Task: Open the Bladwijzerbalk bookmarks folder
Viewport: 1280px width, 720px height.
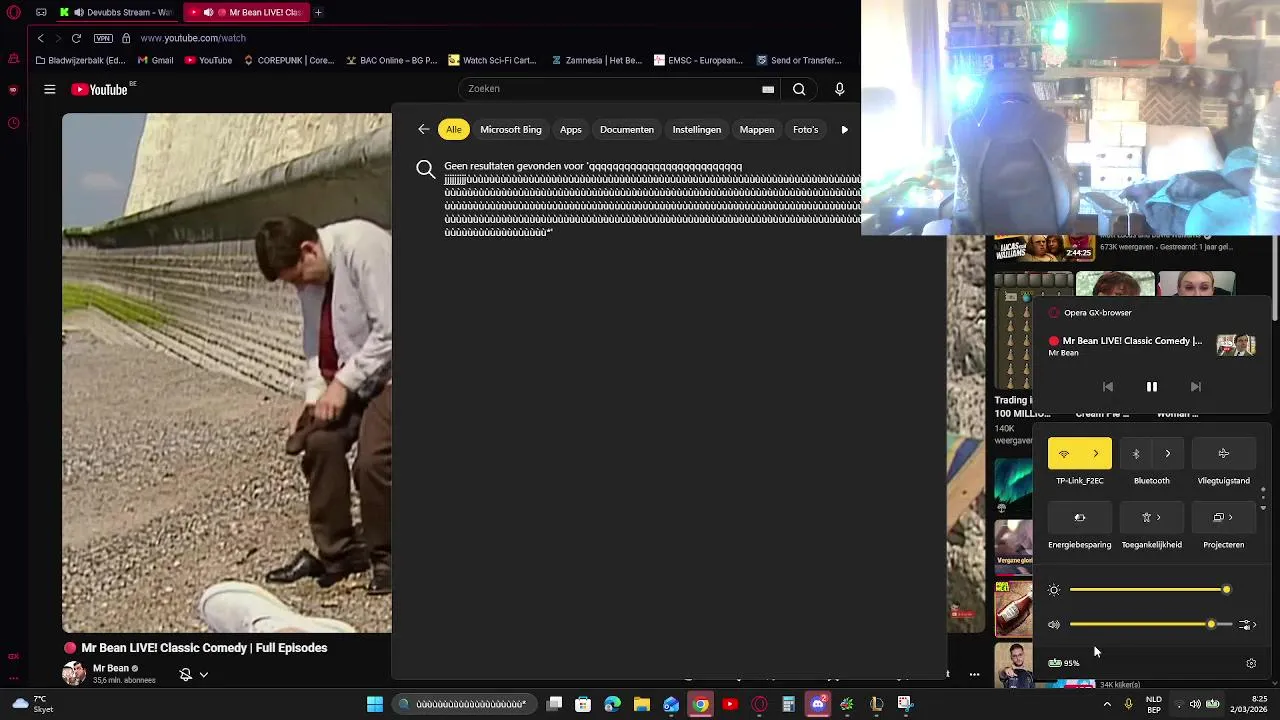Action: (x=80, y=60)
